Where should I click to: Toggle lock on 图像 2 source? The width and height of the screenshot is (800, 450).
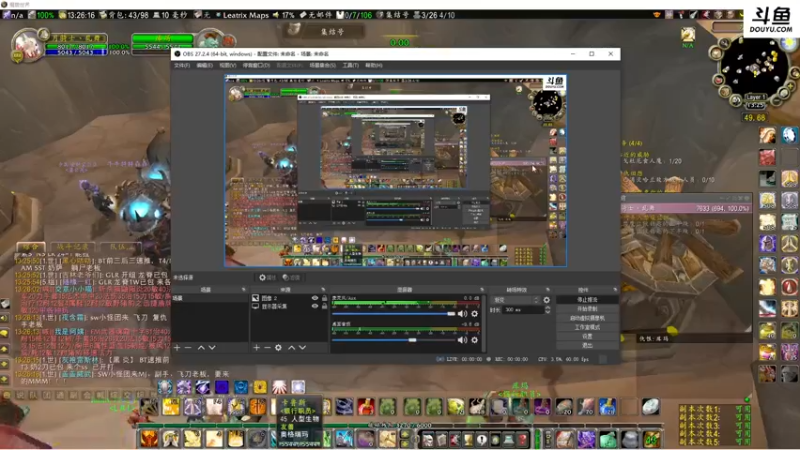pyautogui.click(x=324, y=298)
